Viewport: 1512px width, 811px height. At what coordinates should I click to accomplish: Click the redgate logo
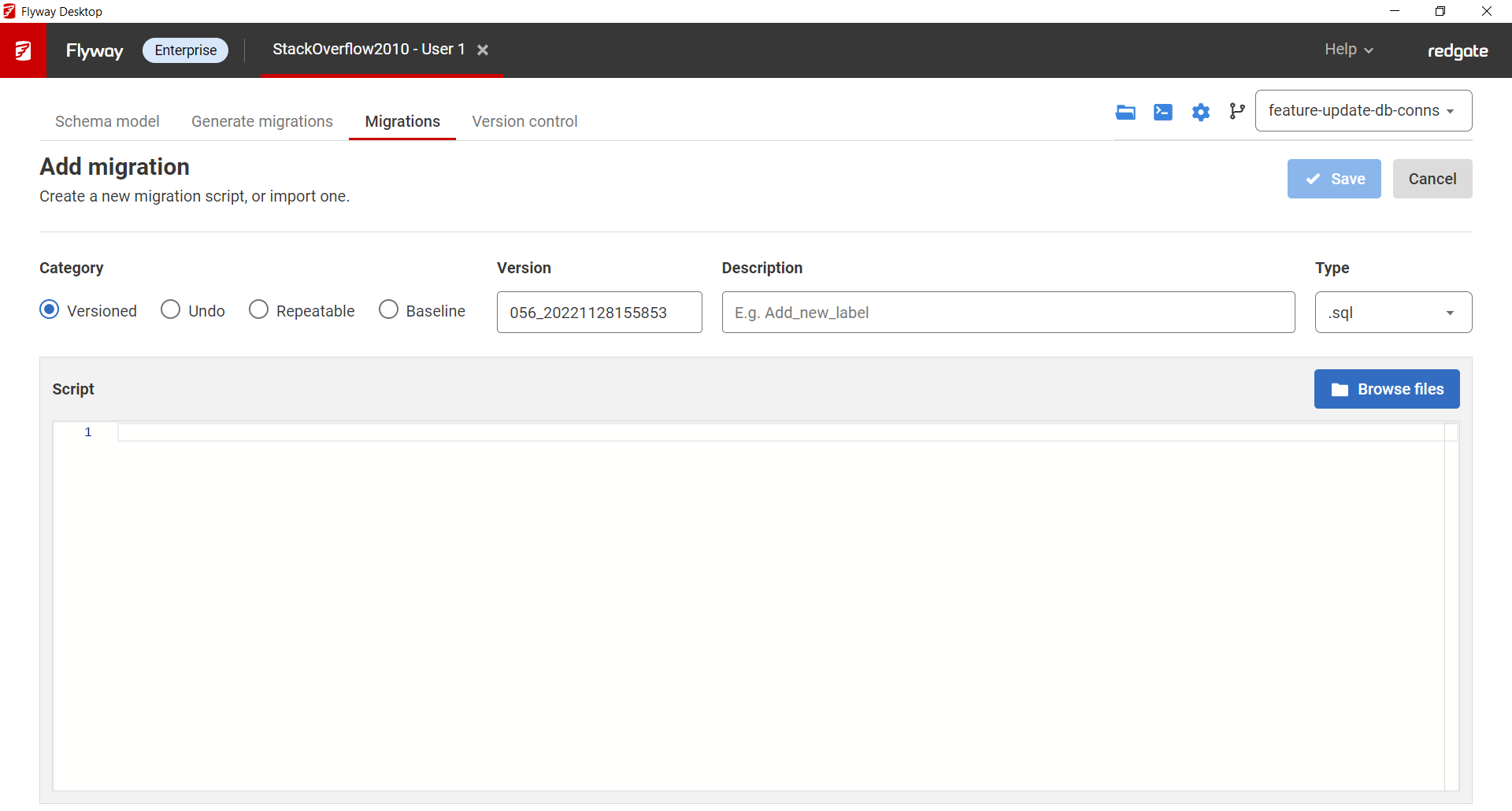1458,50
